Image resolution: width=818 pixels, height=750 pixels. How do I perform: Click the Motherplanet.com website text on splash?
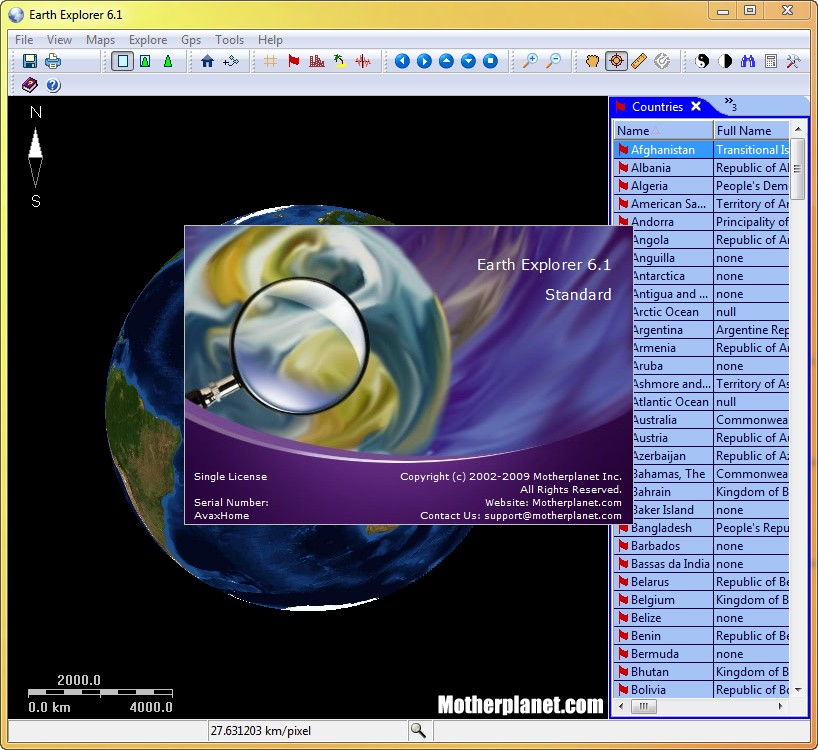(576, 503)
